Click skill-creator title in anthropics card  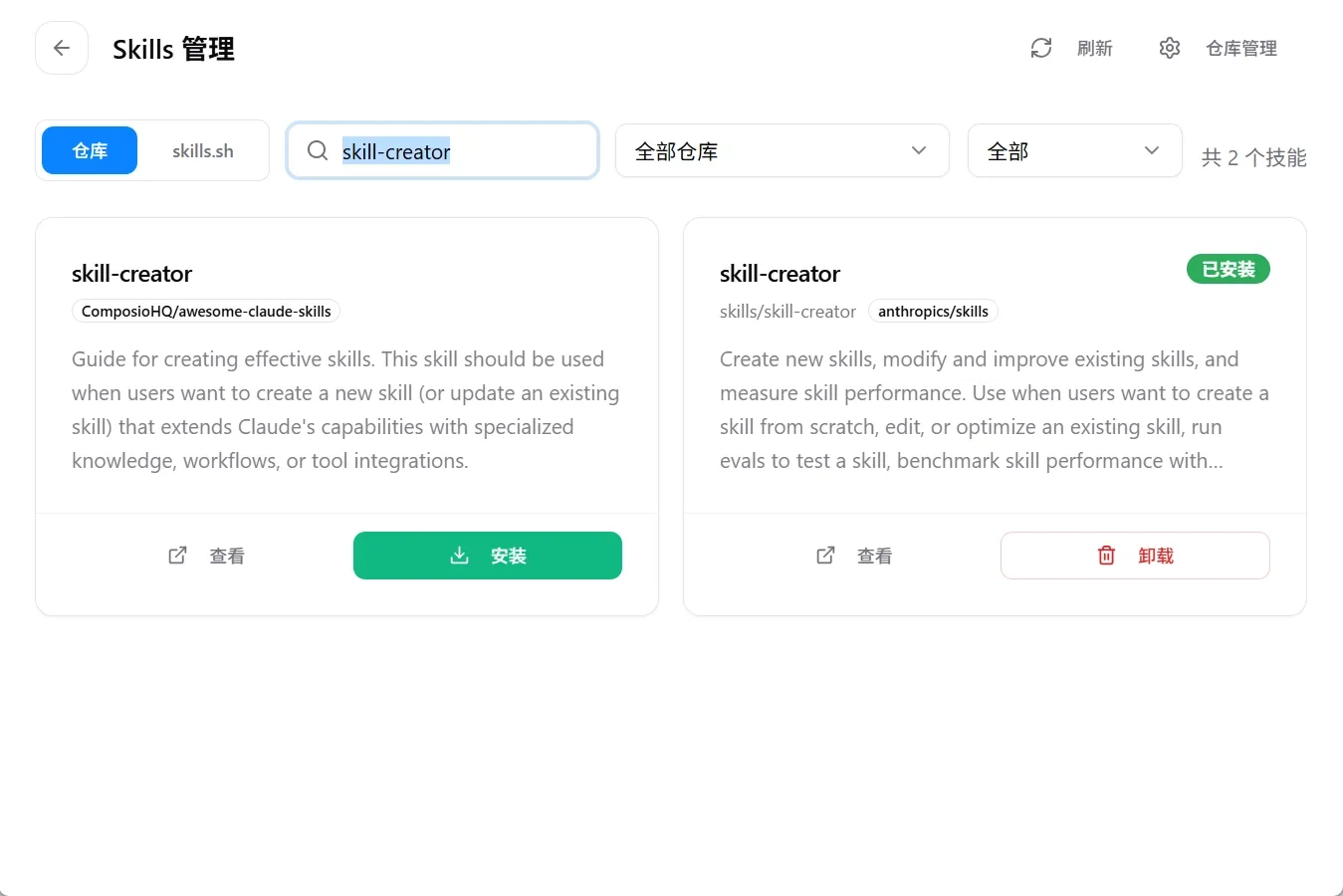click(780, 273)
